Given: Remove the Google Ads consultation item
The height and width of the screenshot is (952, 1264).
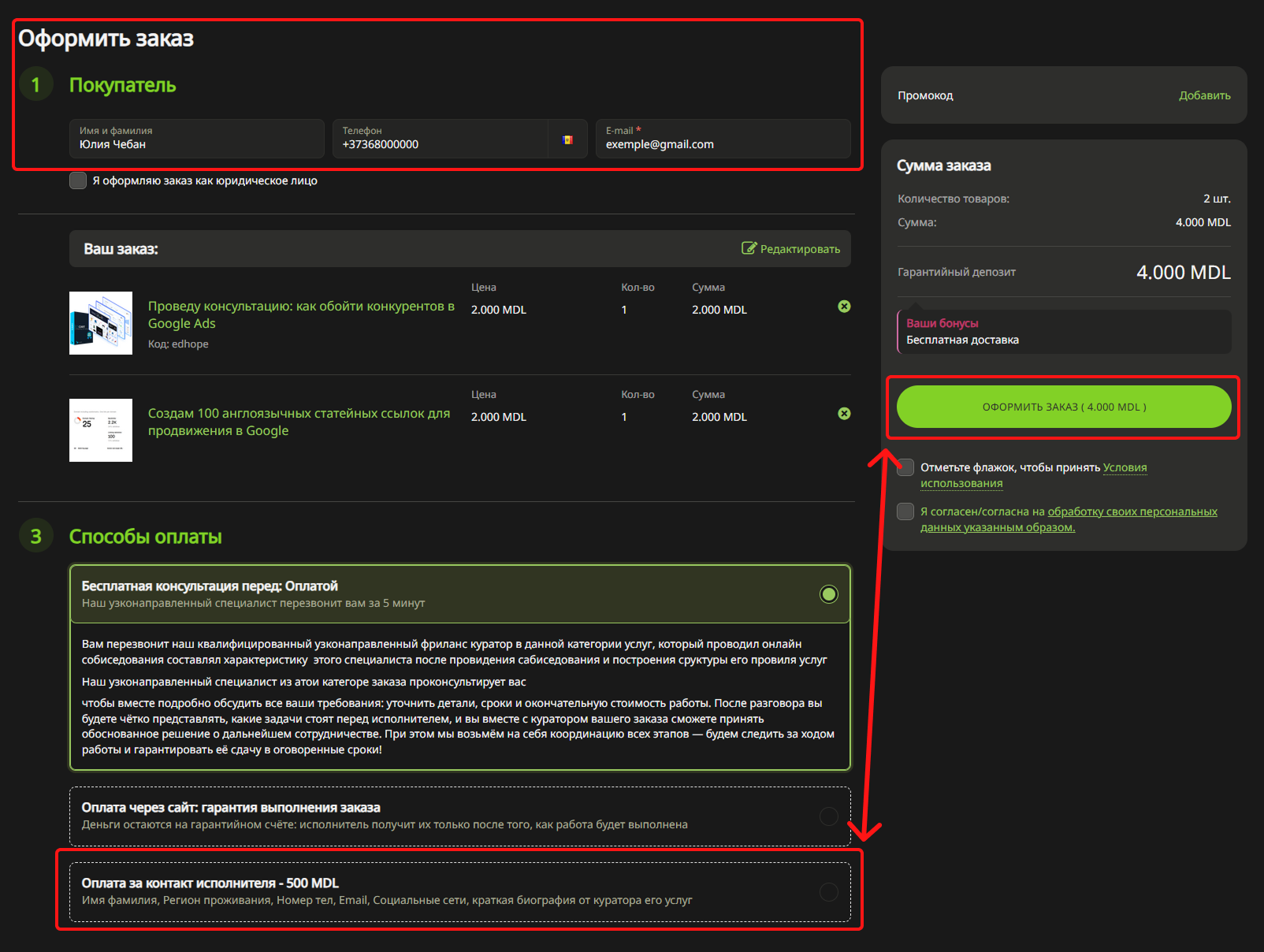Looking at the screenshot, I should pyautogui.click(x=844, y=307).
